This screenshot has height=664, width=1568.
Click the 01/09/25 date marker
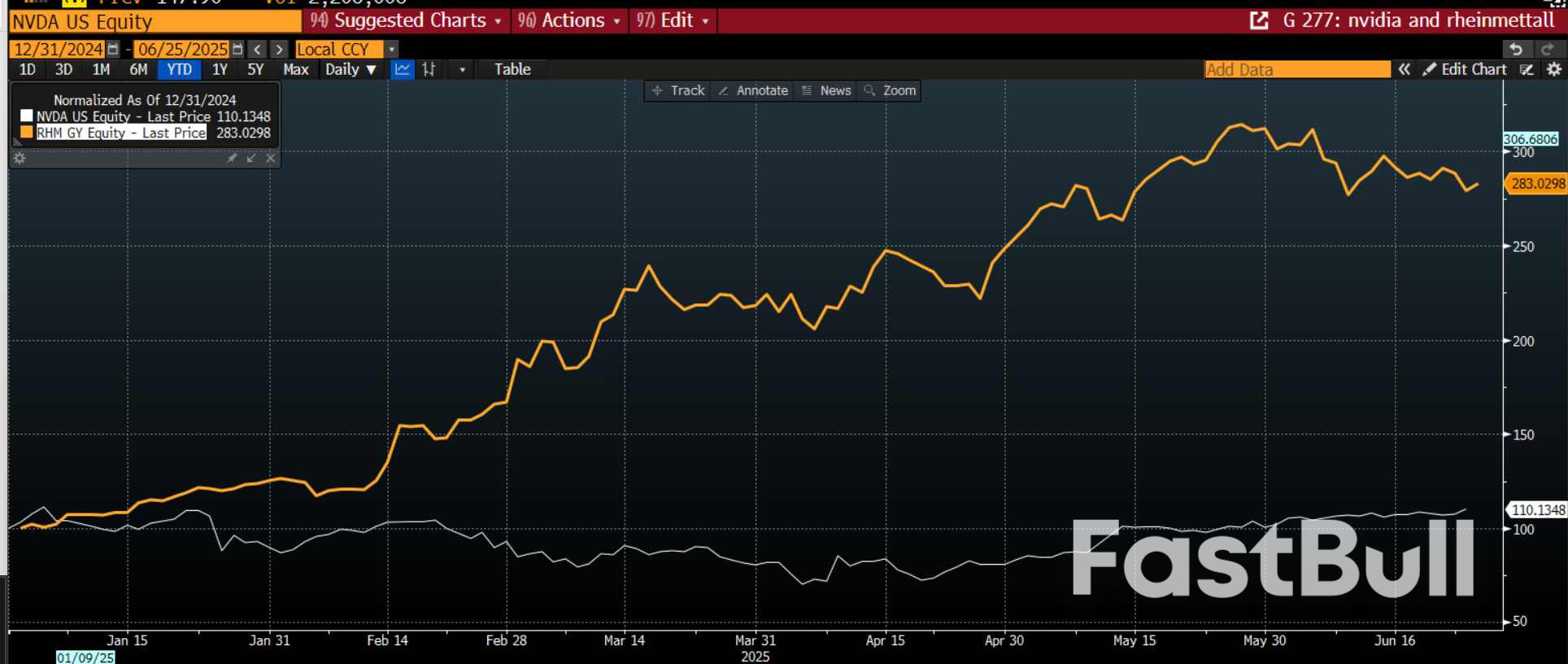coord(85,657)
